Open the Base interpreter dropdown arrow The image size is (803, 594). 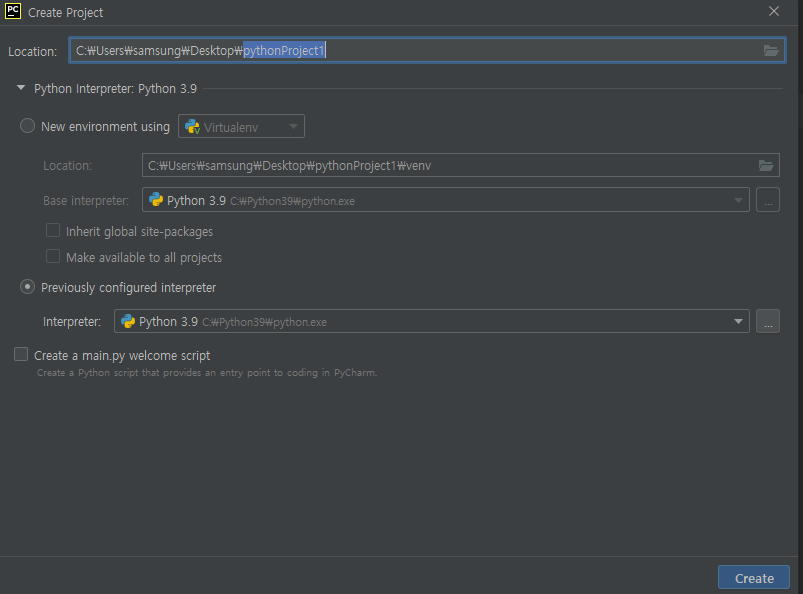[738, 200]
